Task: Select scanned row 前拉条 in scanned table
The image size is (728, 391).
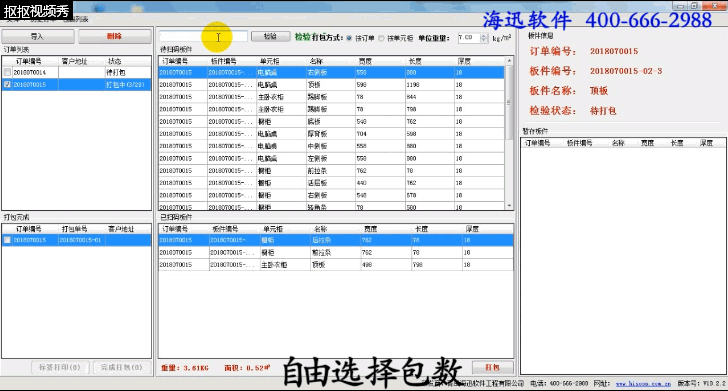Action: (x=336, y=253)
